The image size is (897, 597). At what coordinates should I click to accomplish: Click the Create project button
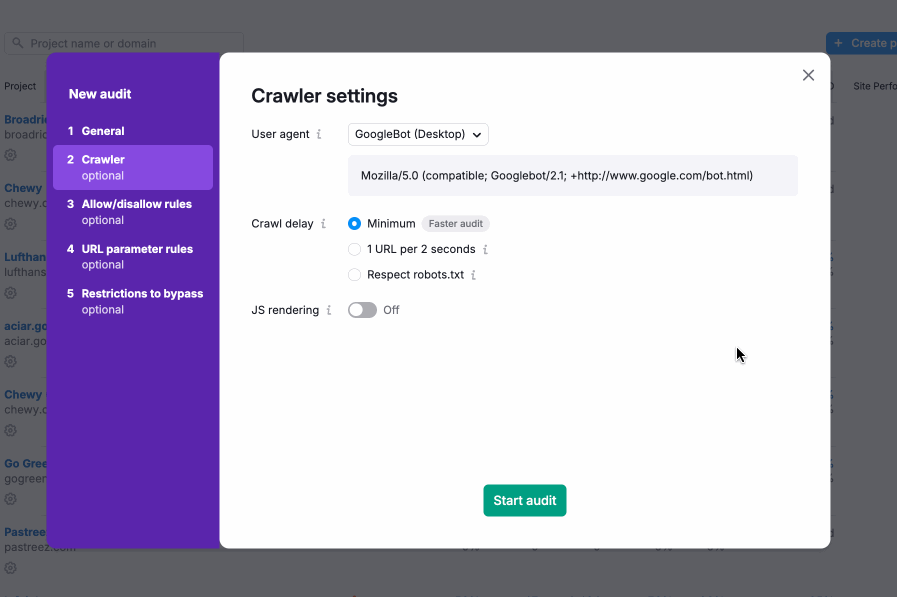[861, 43]
